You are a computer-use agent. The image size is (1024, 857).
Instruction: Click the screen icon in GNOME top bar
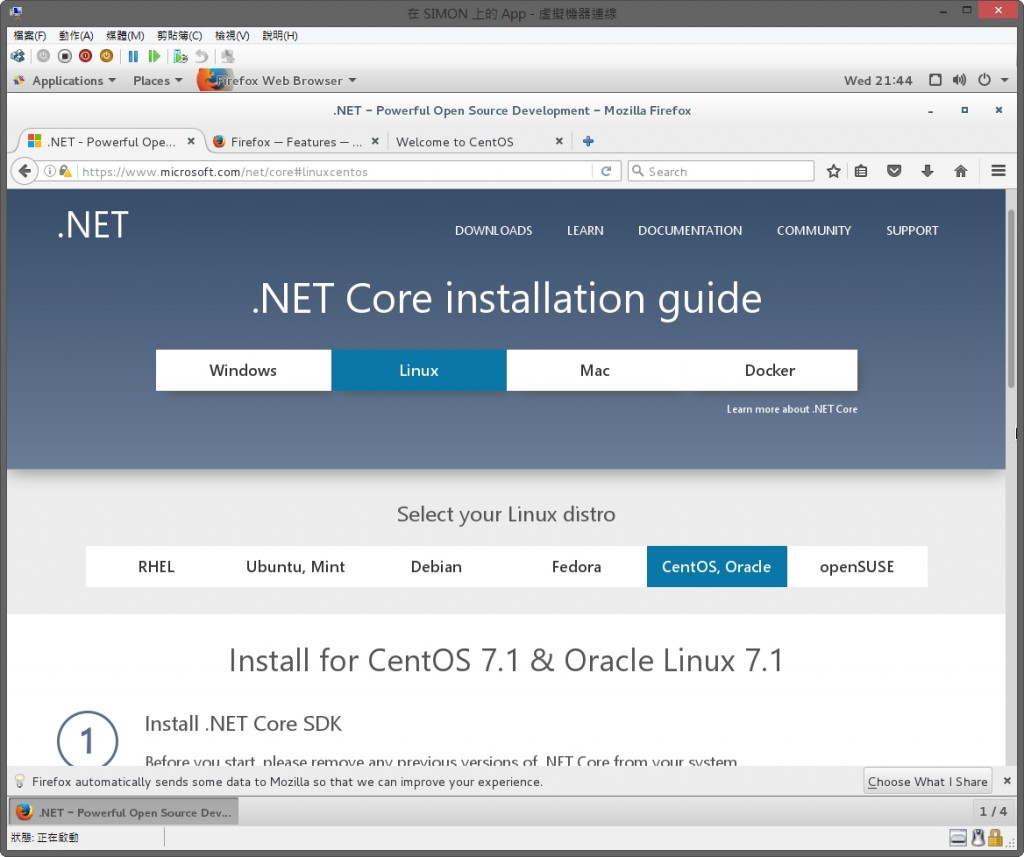pos(935,80)
